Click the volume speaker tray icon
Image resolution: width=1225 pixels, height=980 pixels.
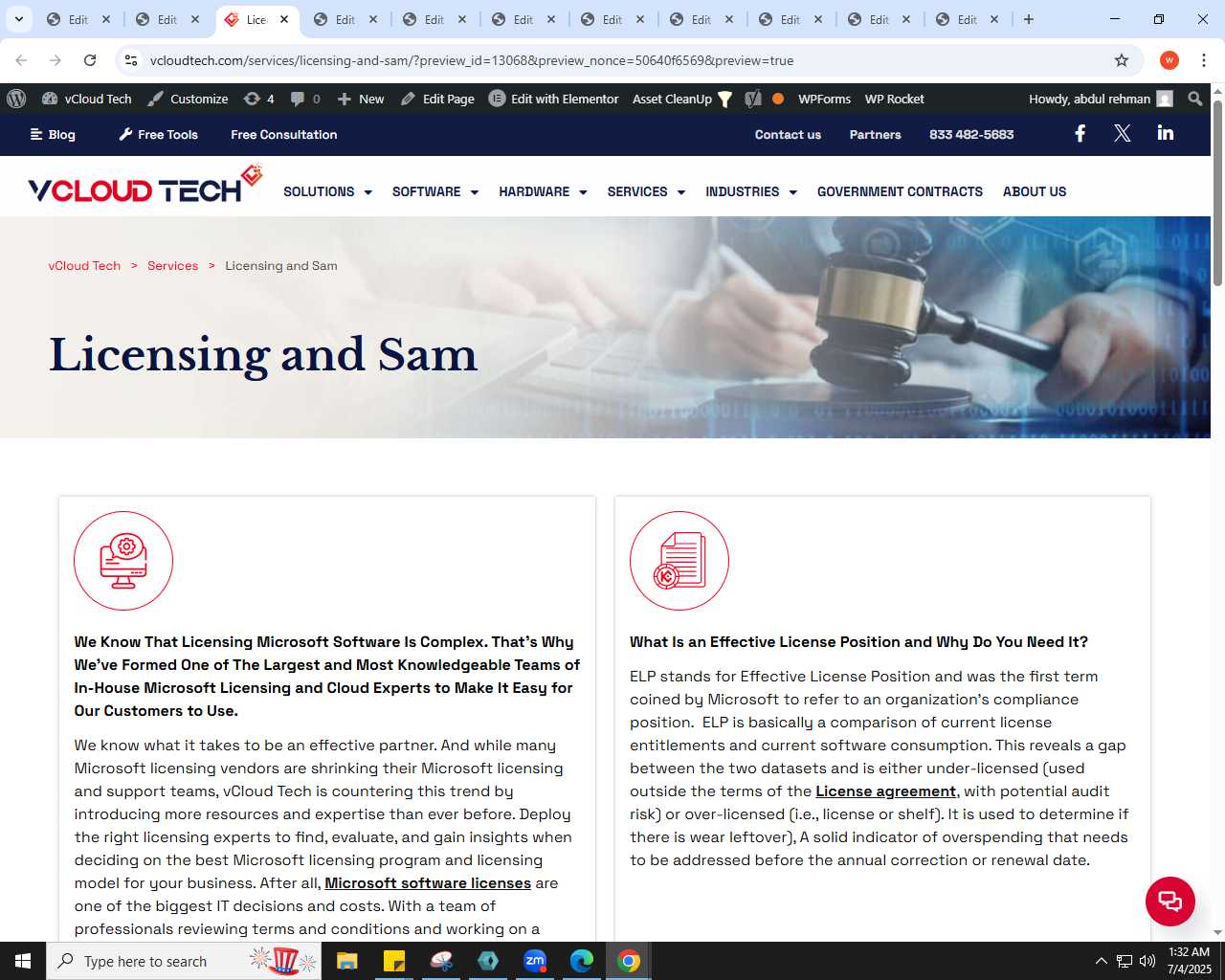(x=1147, y=961)
